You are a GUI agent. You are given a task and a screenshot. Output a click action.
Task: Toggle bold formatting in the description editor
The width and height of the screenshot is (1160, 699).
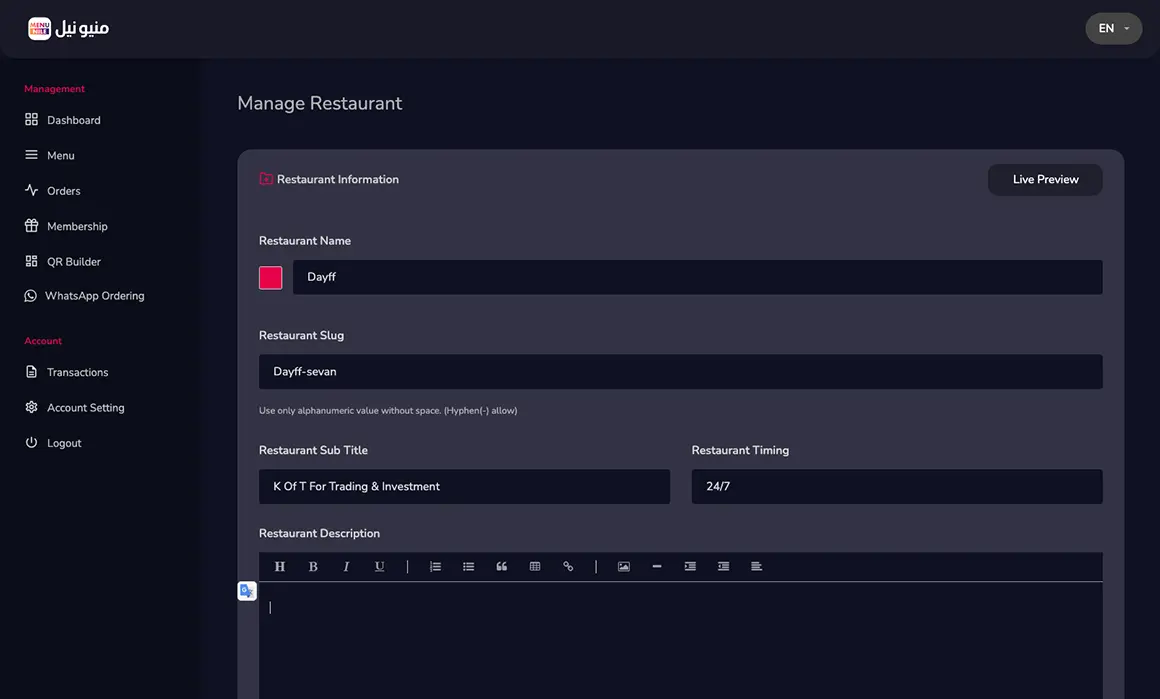[313, 567]
